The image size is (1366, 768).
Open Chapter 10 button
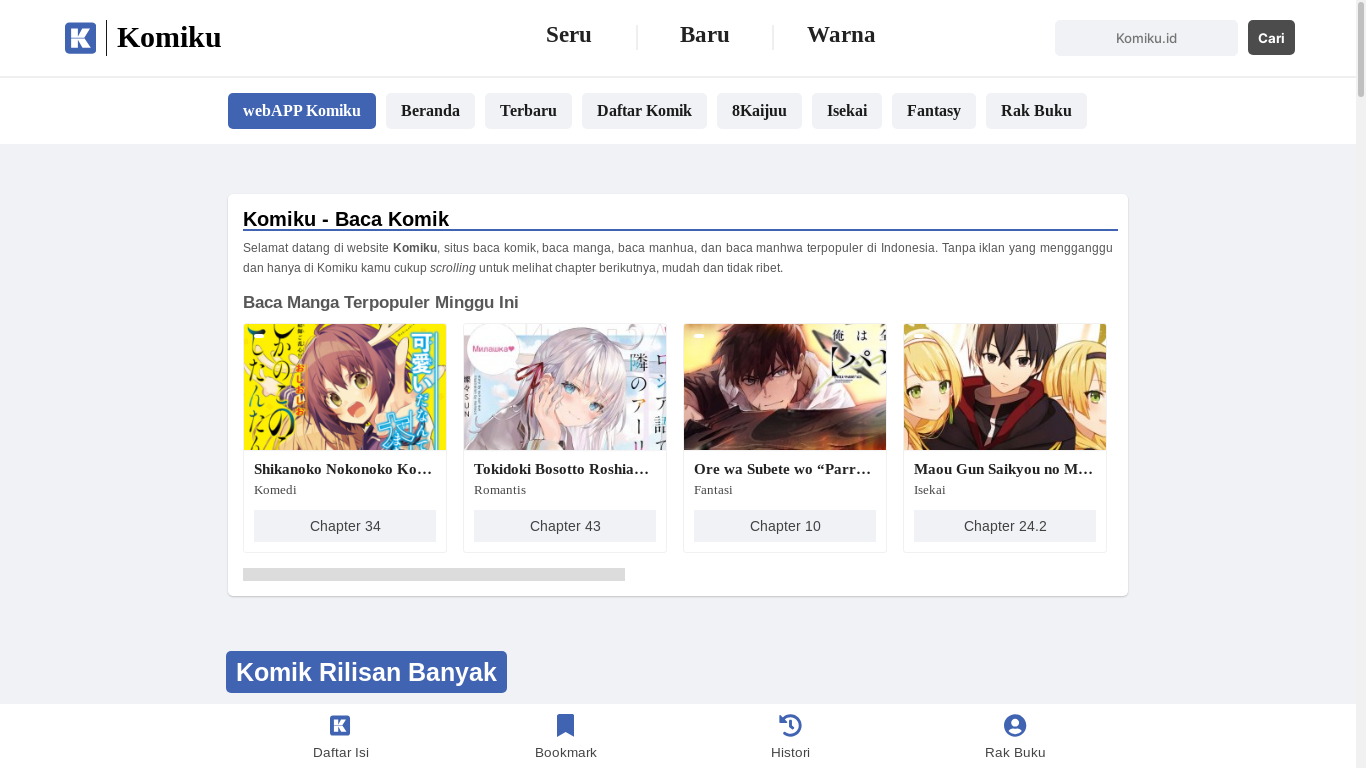(x=785, y=526)
